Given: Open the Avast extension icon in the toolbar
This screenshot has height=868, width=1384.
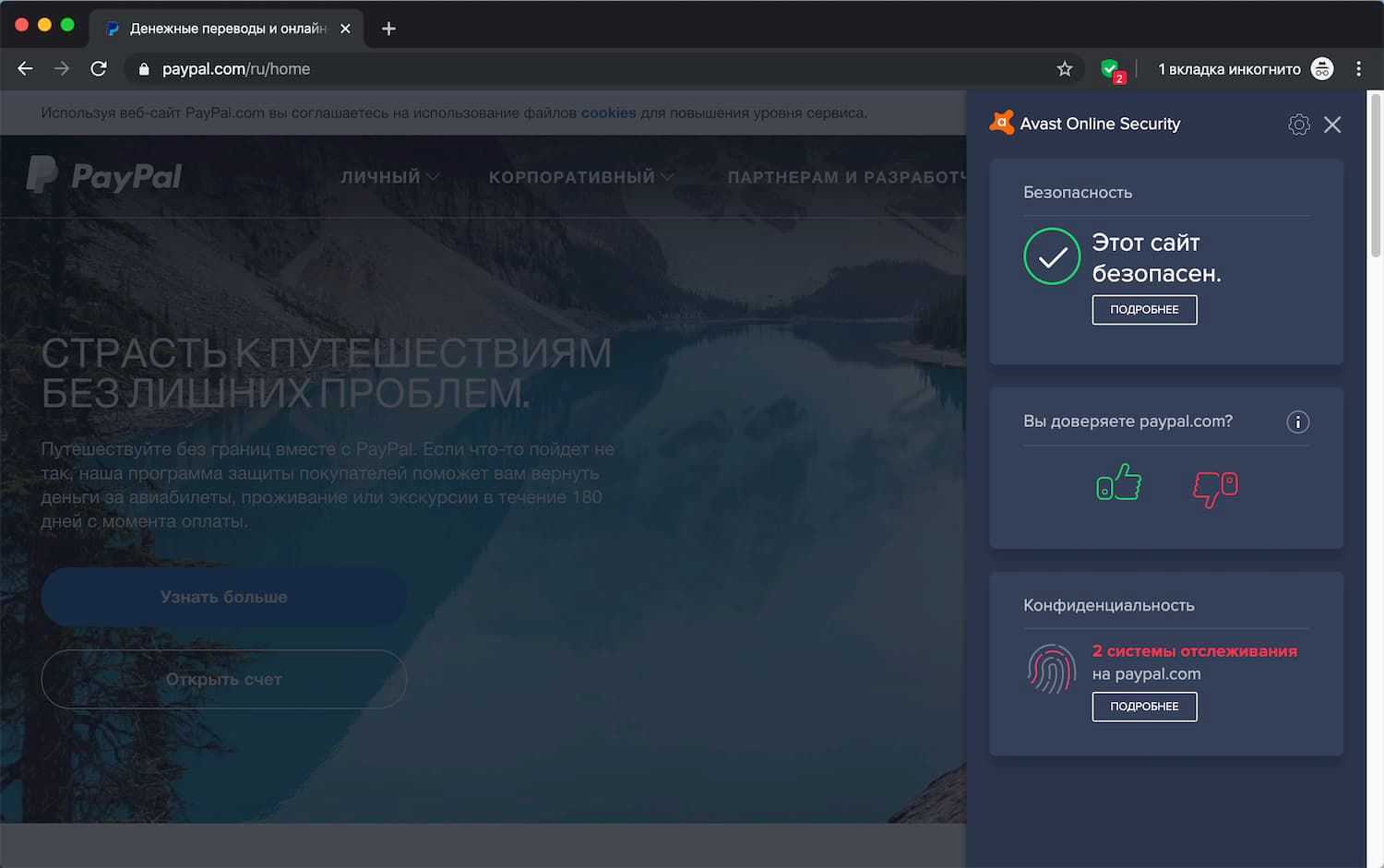Looking at the screenshot, I should (x=1110, y=68).
